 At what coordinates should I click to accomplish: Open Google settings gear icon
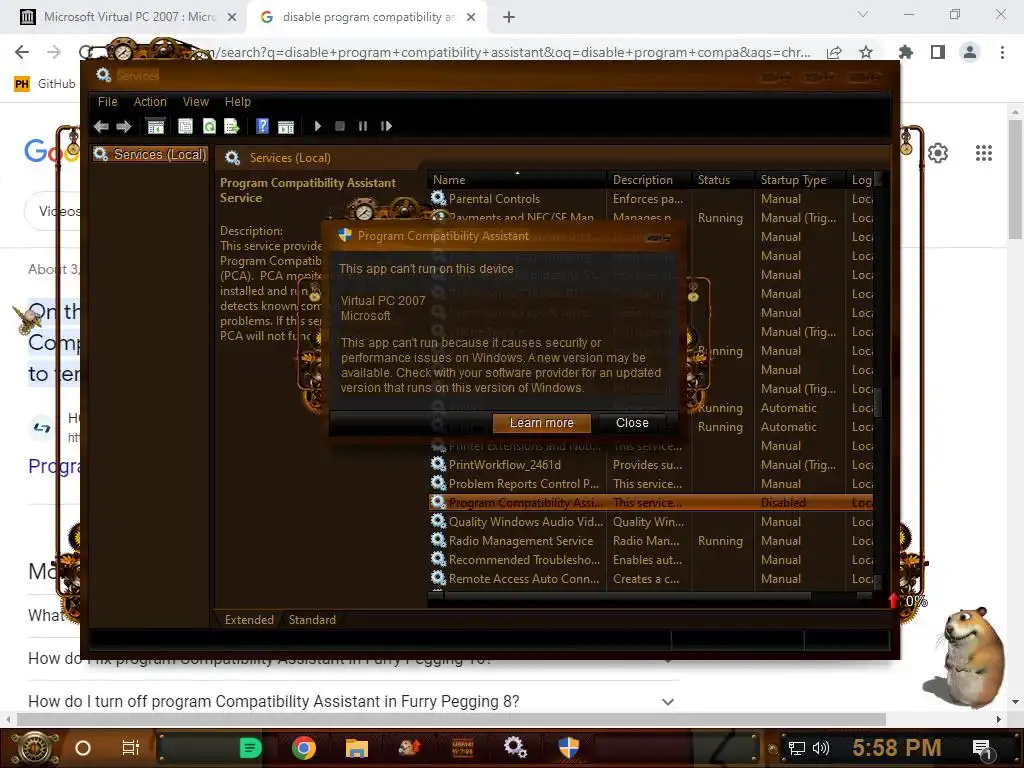point(938,153)
